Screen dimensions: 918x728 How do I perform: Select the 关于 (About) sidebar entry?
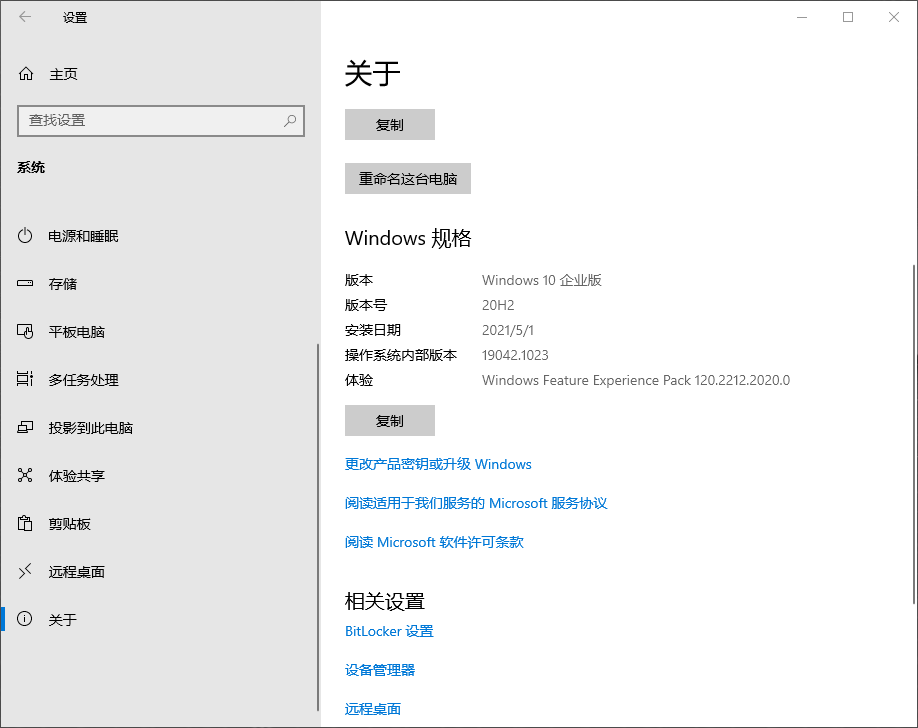click(x=62, y=619)
